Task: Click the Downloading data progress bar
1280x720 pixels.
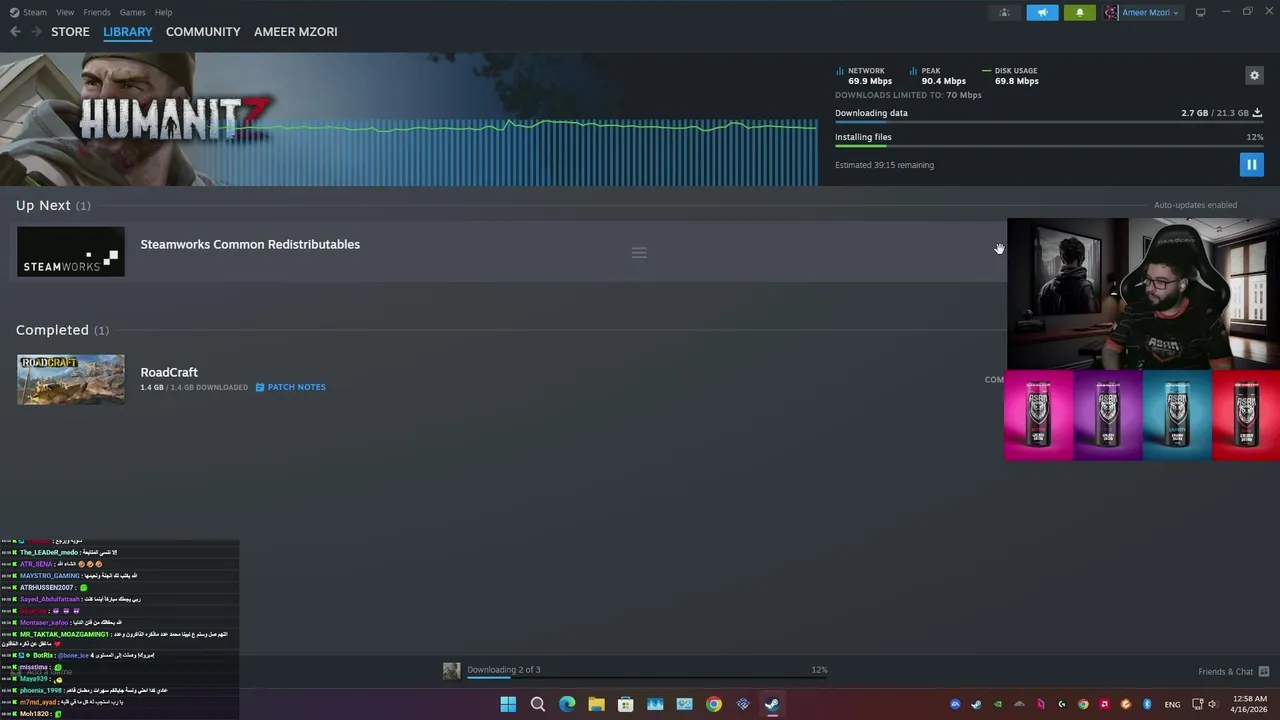Action: pos(1049,123)
